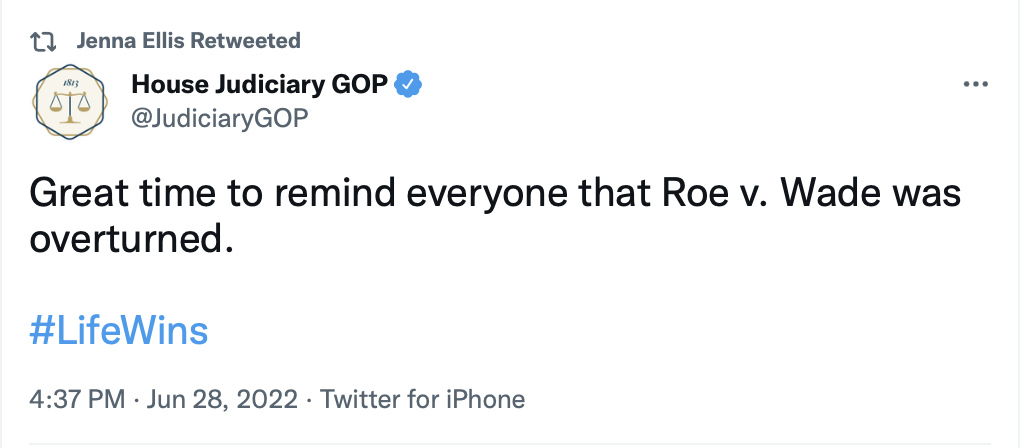Click the House Judiciary GOP profile avatar
1024x448 pixels.
tap(70, 101)
